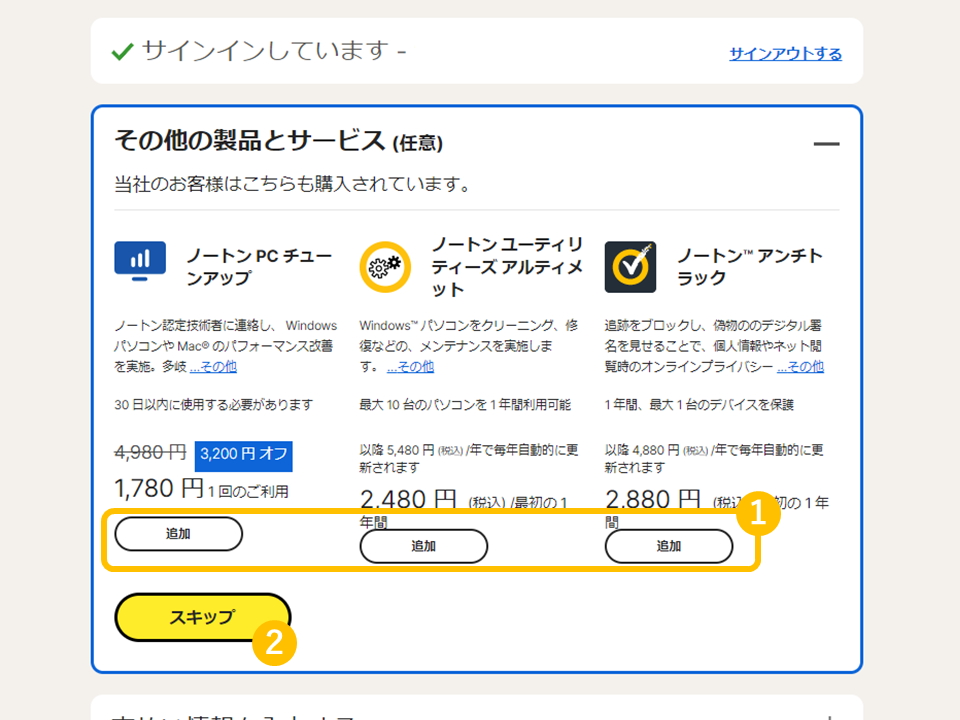
Task: Click the 2,880 円 price text
Action: click(653, 500)
